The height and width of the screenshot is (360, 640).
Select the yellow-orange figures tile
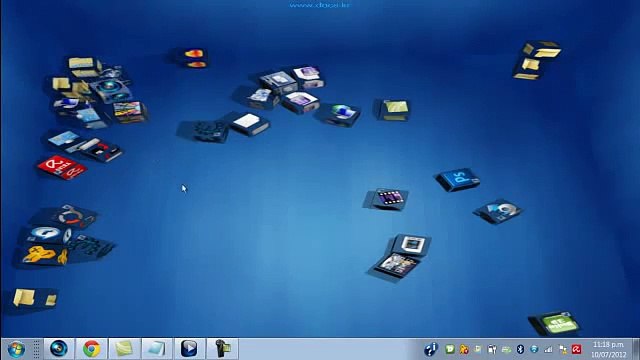(44, 256)
